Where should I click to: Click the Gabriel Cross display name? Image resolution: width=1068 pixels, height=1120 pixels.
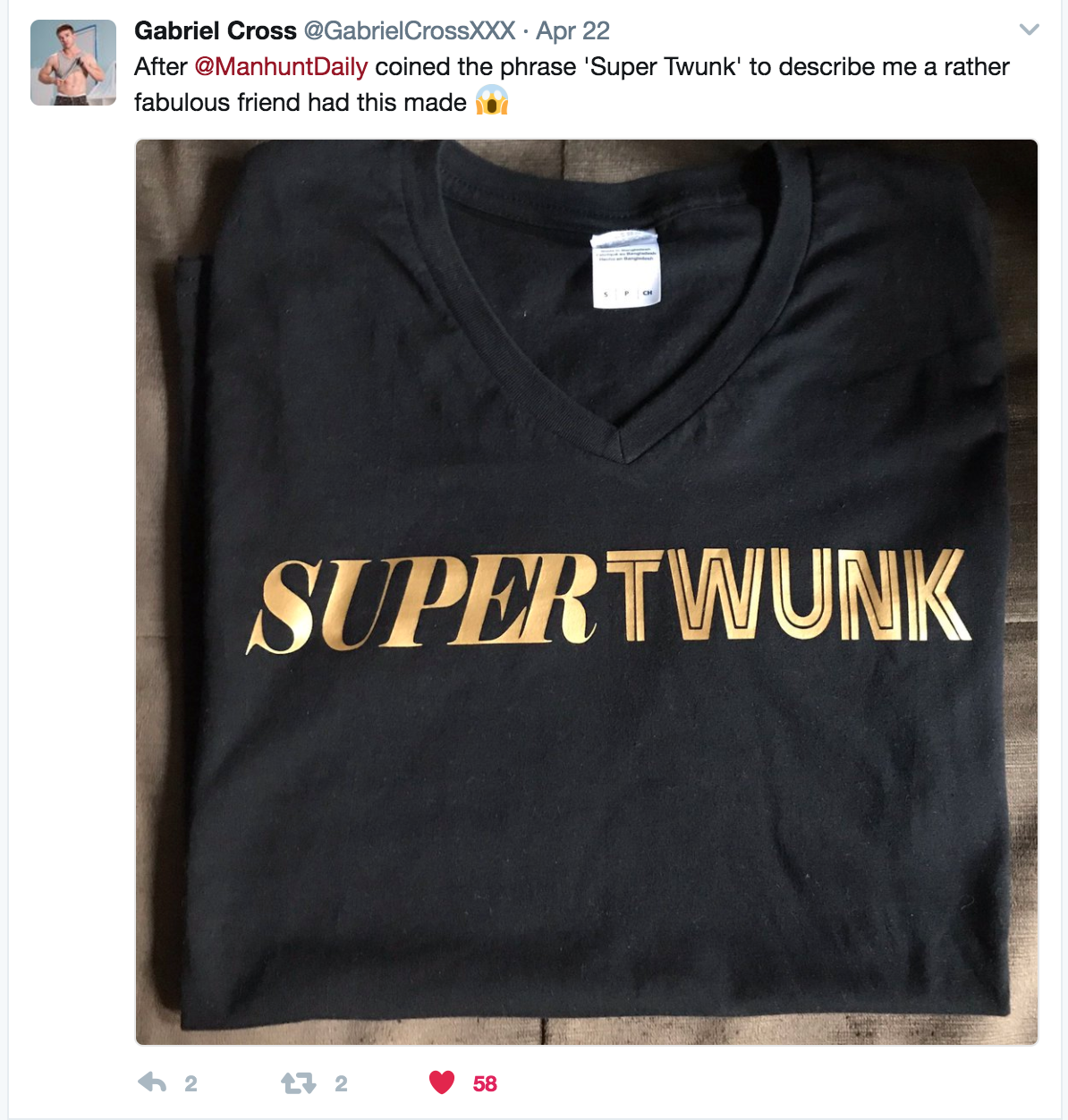[216, 30]
